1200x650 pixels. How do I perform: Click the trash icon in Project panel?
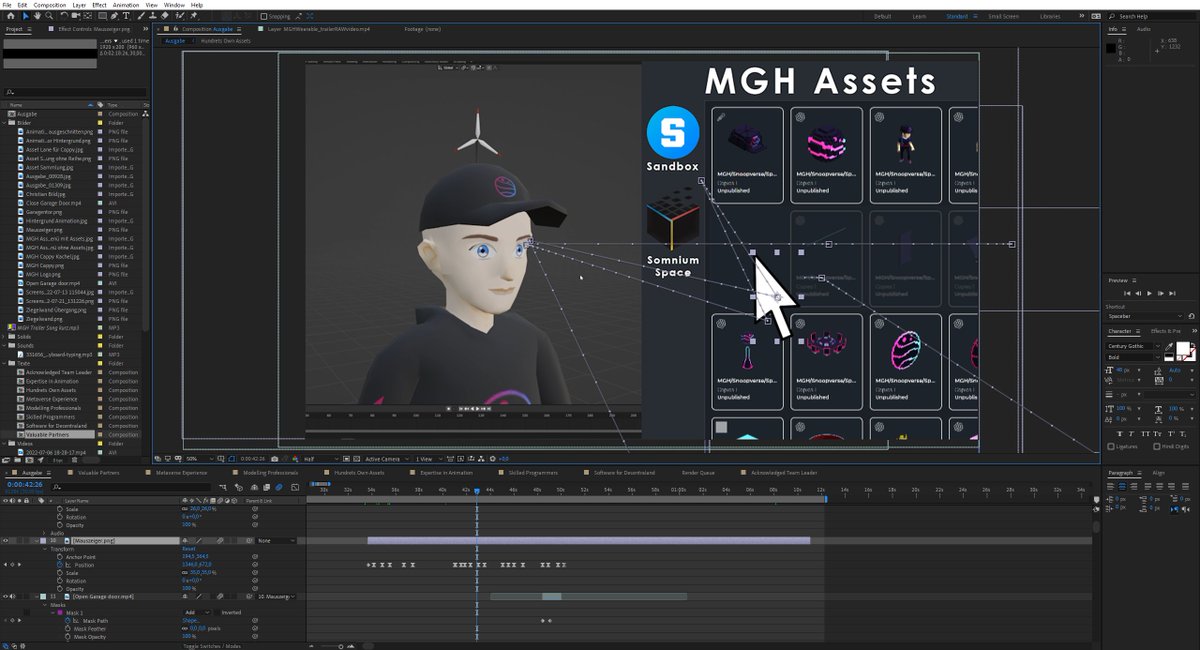[x=74, y=460]
